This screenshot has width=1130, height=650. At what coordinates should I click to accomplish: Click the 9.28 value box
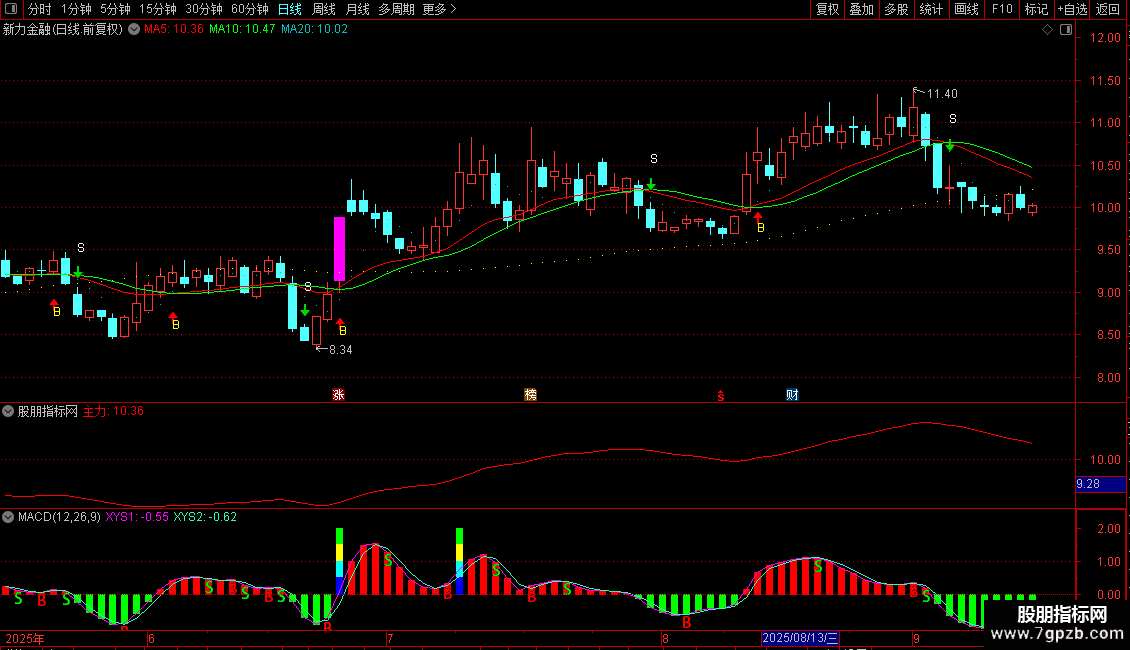pyautogui.click(x=1100, y=484)
